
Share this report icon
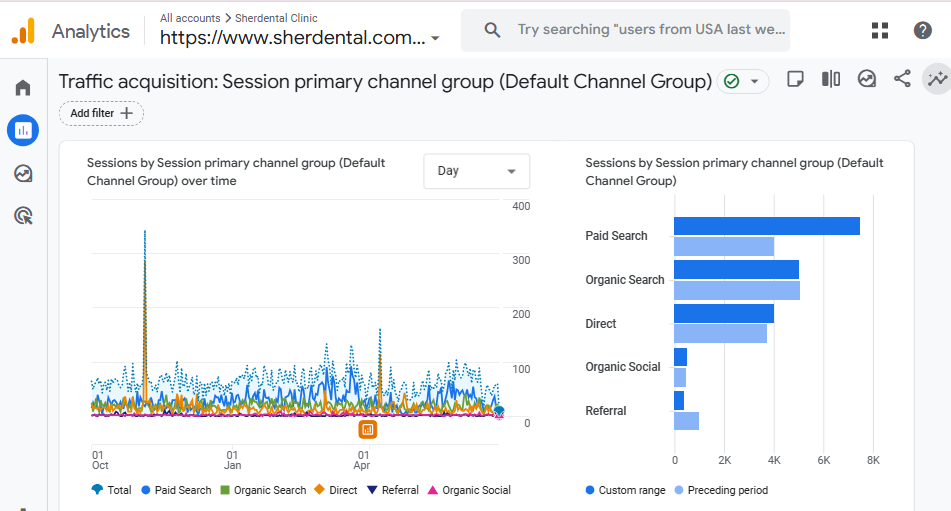(902, 79)
